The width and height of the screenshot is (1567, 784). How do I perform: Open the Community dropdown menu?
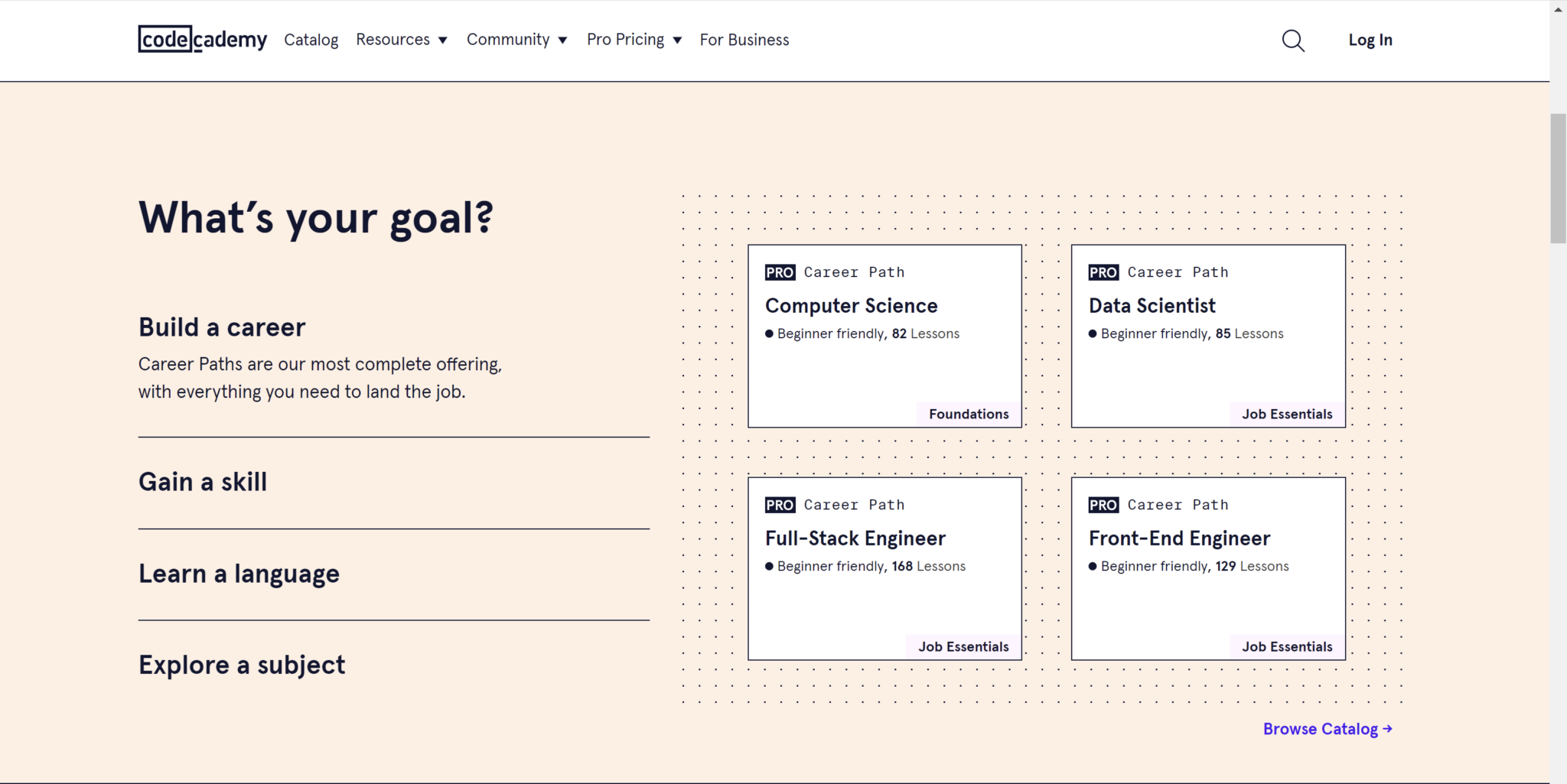point(517,40)
